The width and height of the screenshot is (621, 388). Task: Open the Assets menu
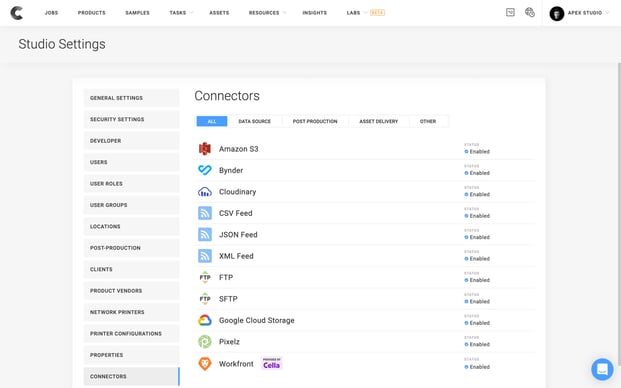coord(219,13)
